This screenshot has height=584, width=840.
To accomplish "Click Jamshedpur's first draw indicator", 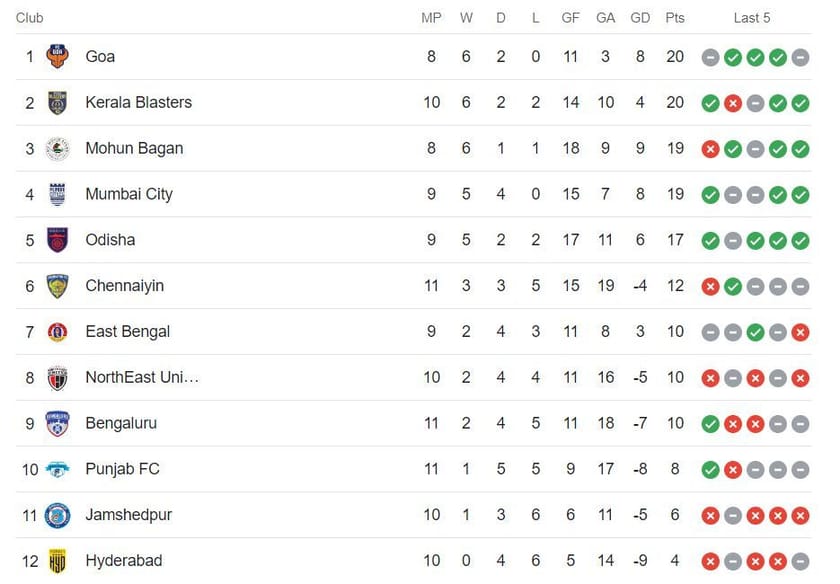I will (x=734, y=515).
